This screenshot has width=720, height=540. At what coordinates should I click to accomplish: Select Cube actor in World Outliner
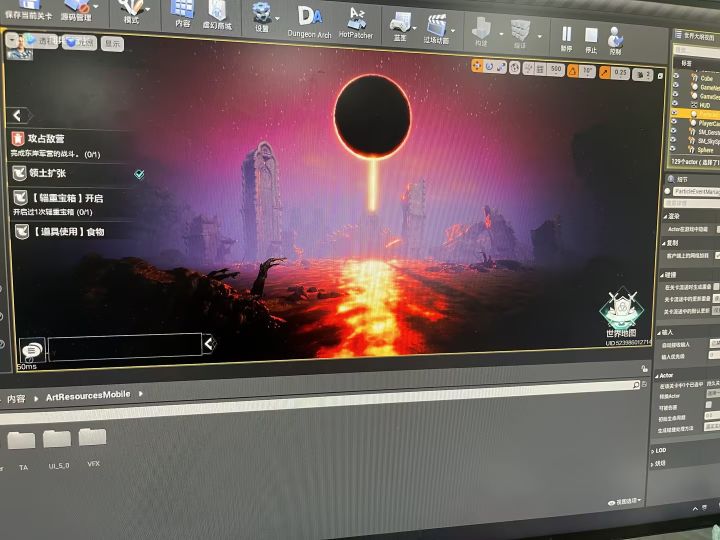[706, 78]
